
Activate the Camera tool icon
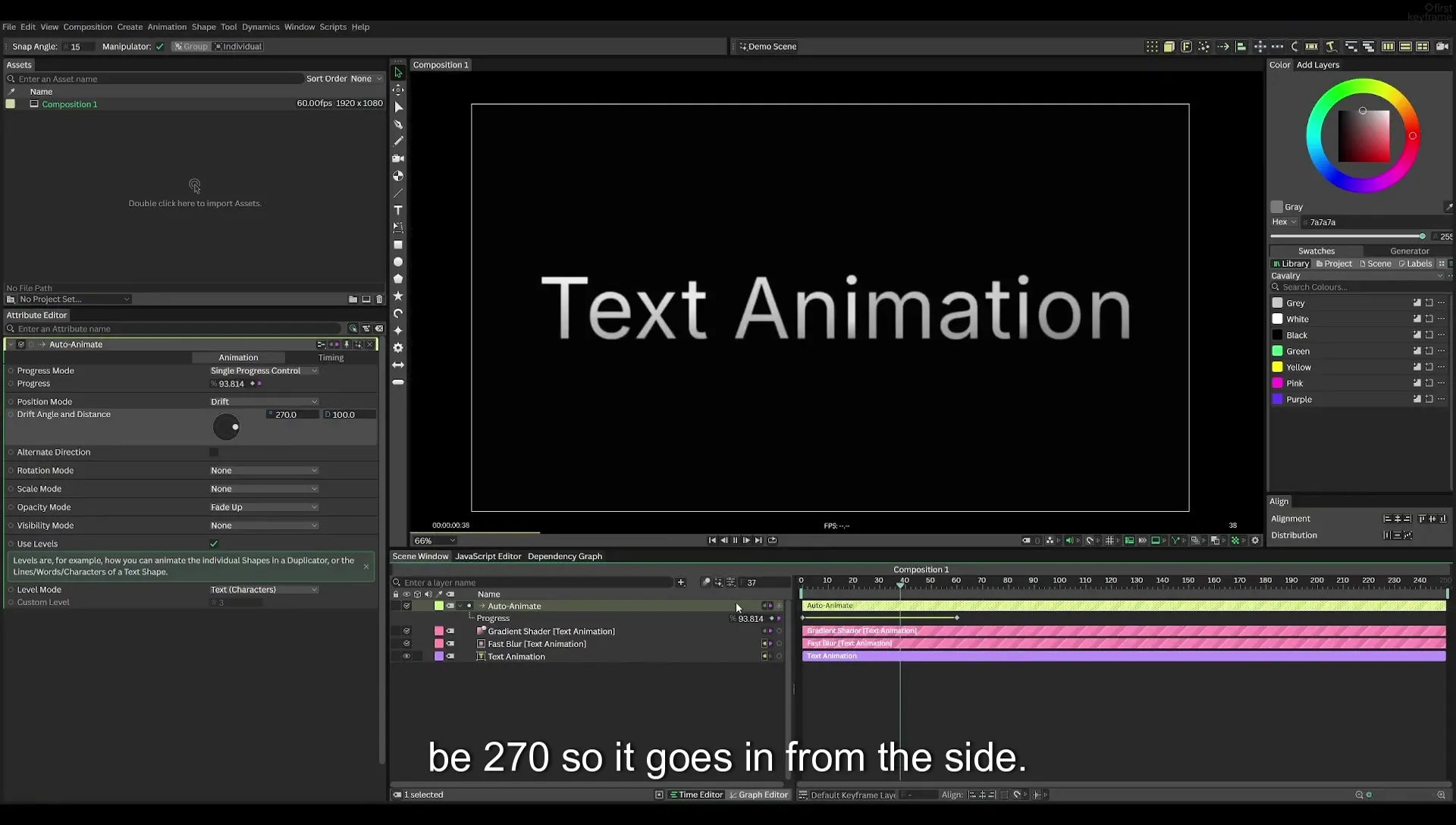coord(398,158)
